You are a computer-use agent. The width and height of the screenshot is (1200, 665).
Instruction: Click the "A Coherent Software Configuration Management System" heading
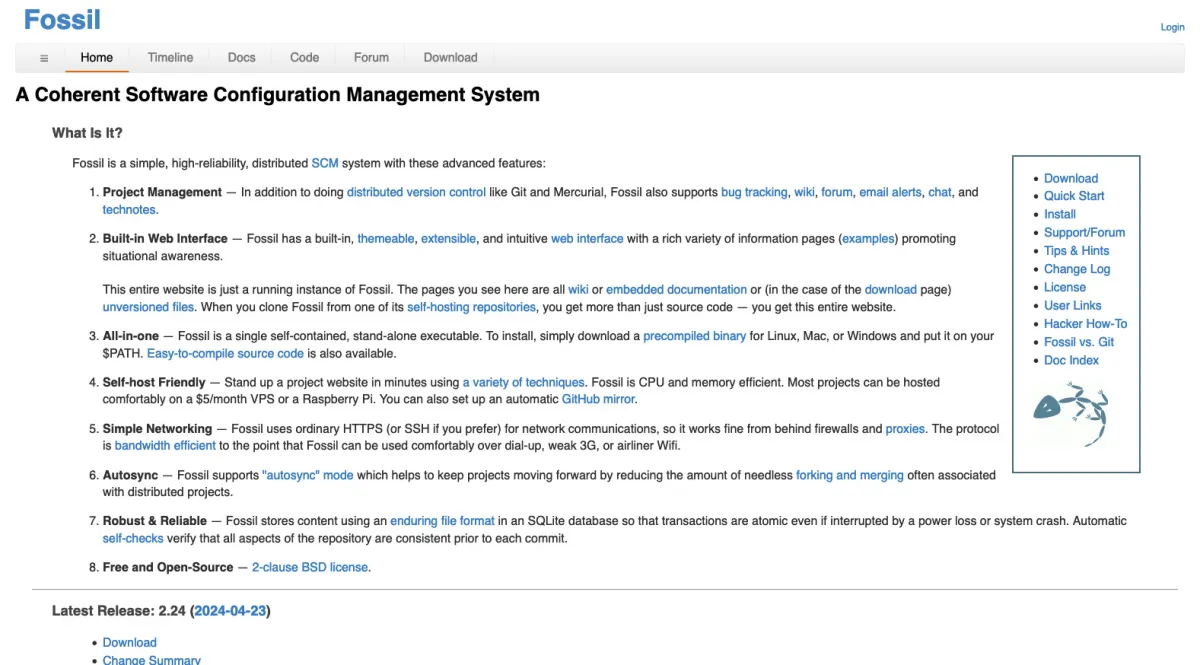[x=278, y=95]
